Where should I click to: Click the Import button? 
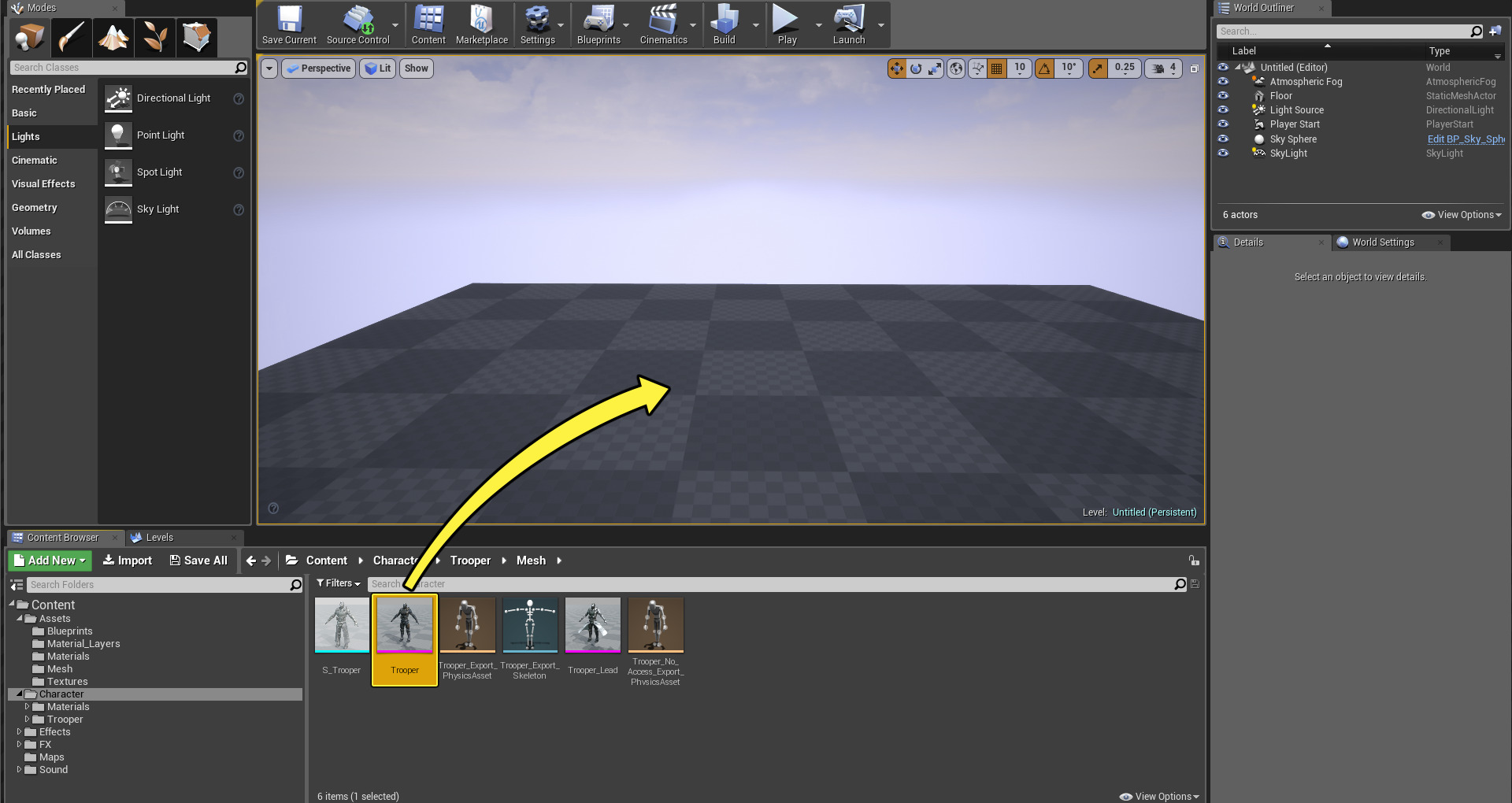(x=128, y=561)
